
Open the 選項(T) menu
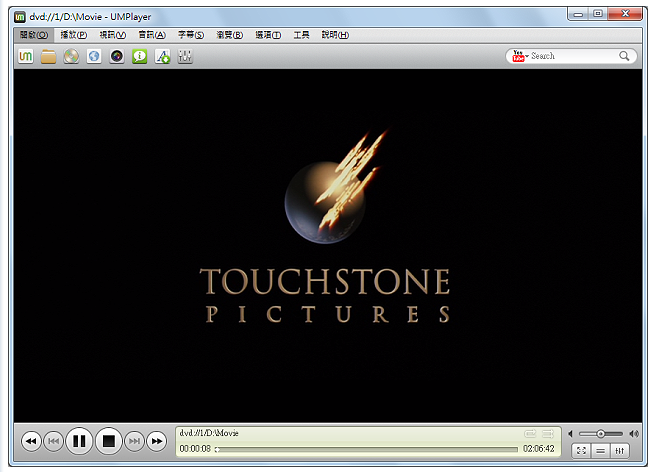tap(268, 35)
